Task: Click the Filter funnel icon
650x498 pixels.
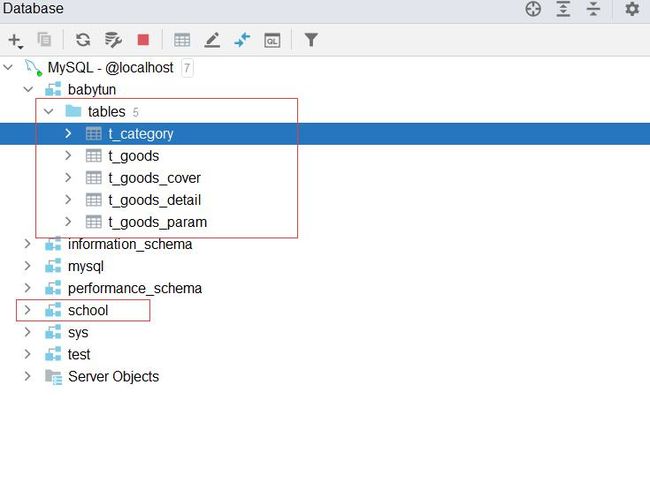Action: 311,40
